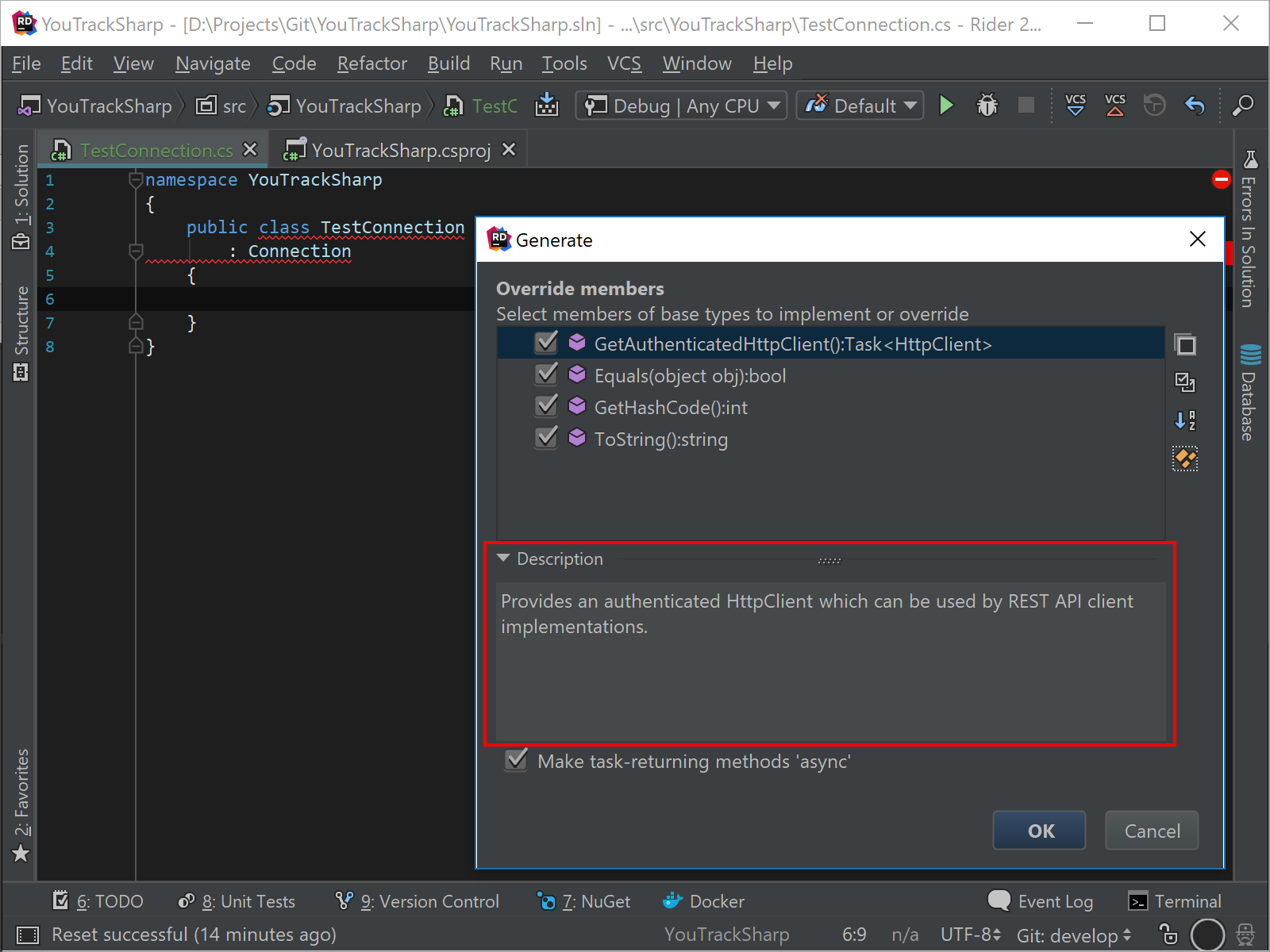Open the 1: Solution tool window

pos(21,197)
